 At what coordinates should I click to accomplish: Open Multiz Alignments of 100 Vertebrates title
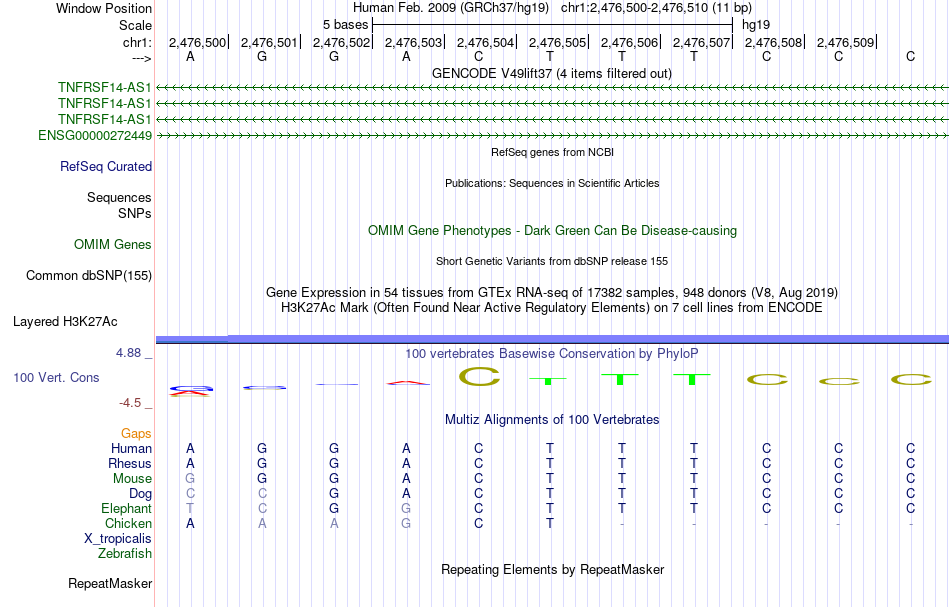552,420
